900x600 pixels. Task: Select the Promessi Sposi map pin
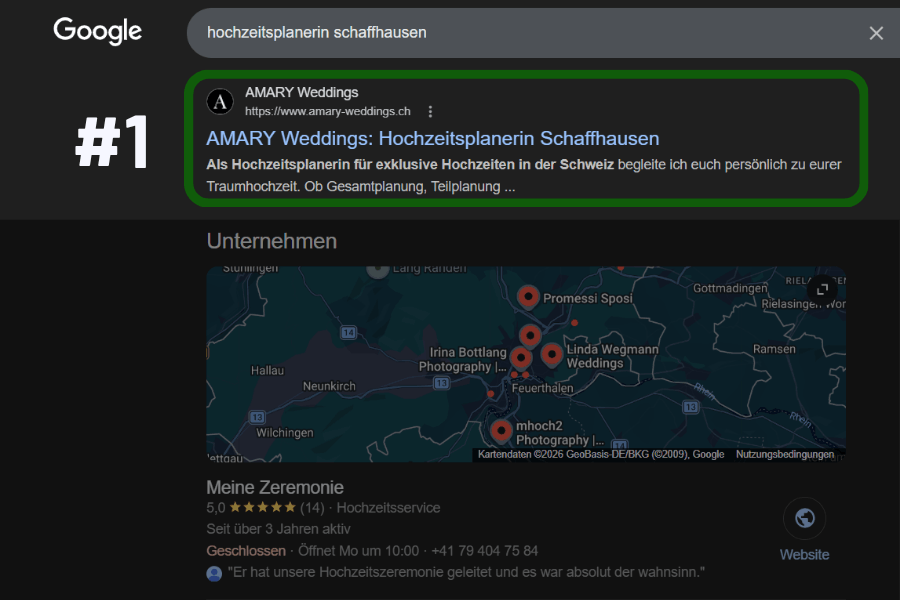pos(528,296)
